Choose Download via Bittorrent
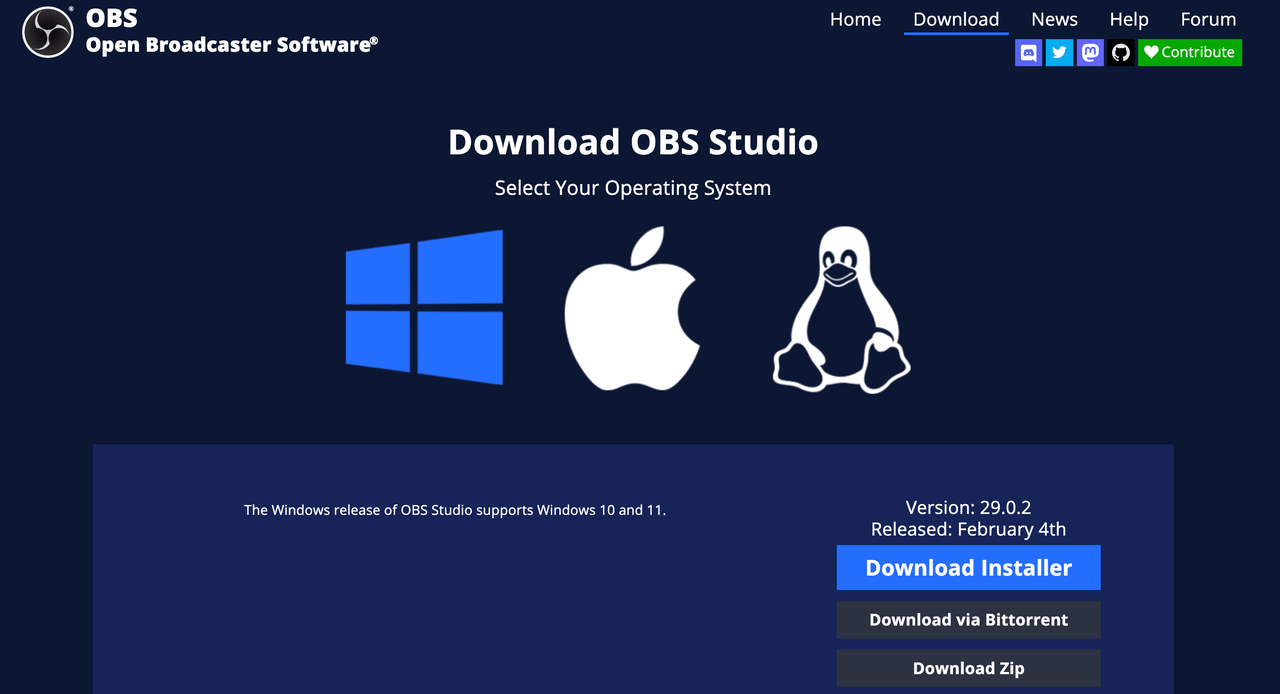This screenshot has width=1280, height=694. pos(968,620)
